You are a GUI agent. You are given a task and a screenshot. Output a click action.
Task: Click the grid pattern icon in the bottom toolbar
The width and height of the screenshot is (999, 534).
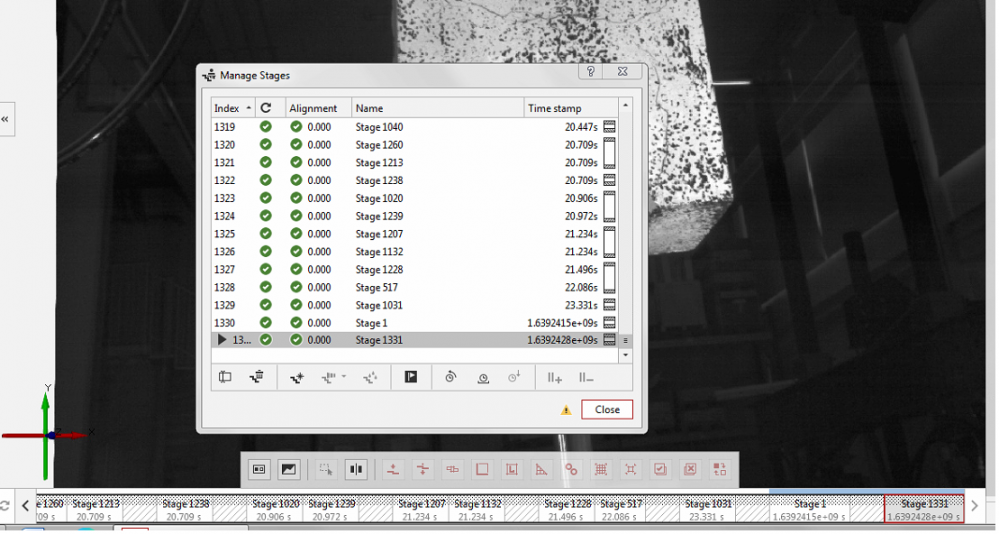tap(601, 468)
